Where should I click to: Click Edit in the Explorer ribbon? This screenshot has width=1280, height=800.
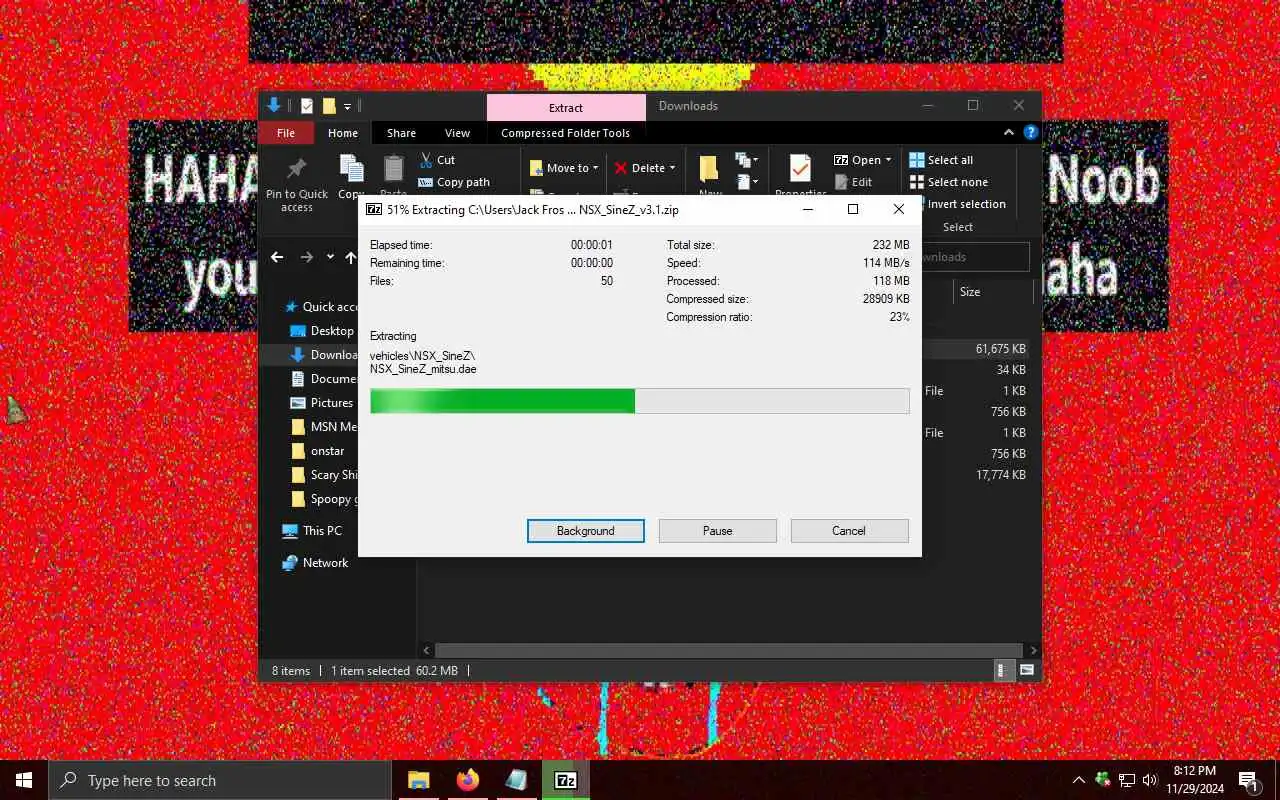coord(852,182)
